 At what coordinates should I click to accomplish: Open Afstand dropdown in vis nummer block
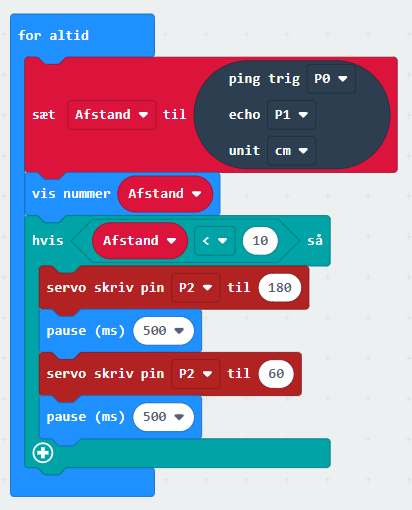(165, 194)
